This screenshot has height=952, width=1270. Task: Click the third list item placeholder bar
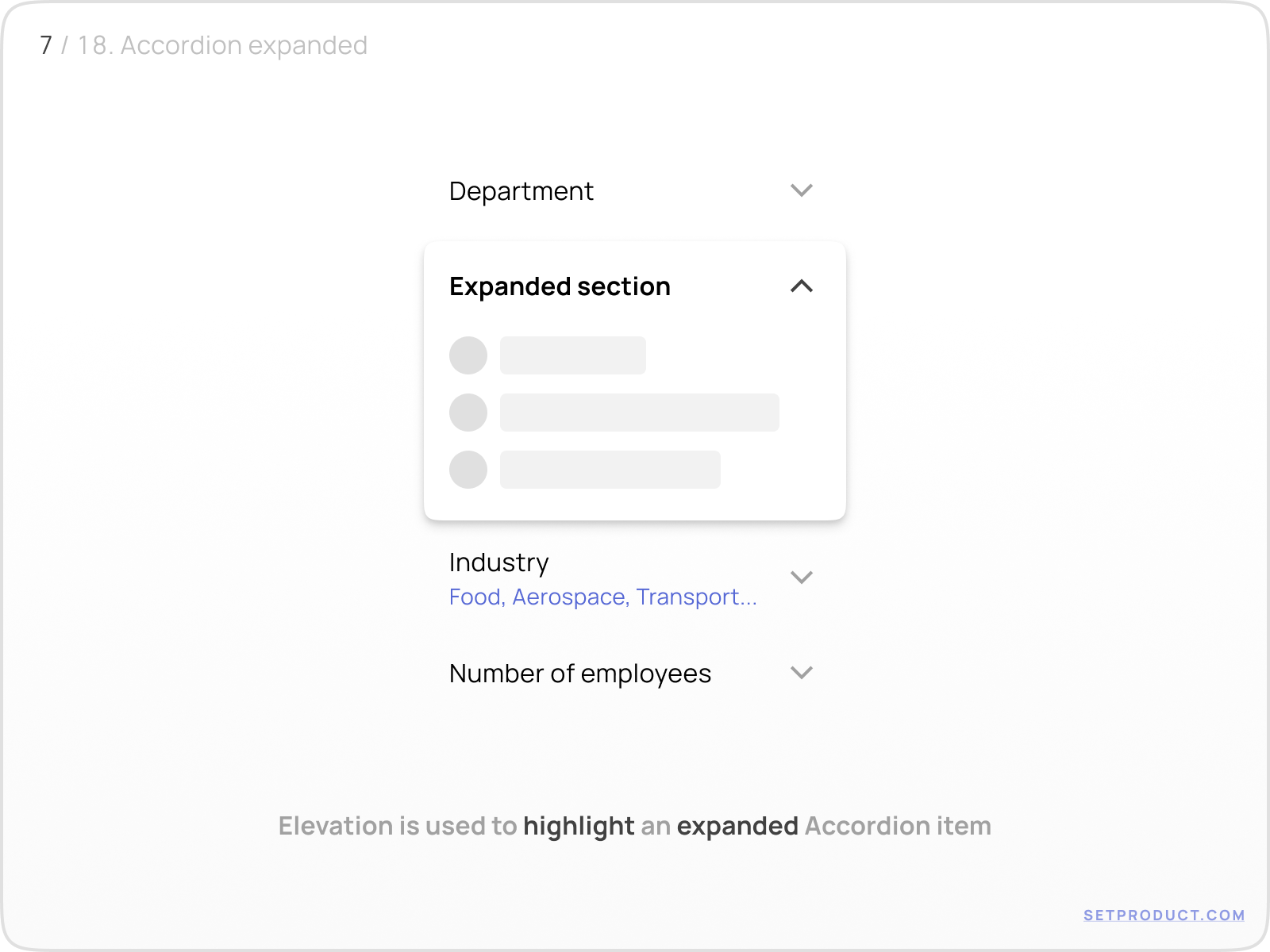coord(610,470)
